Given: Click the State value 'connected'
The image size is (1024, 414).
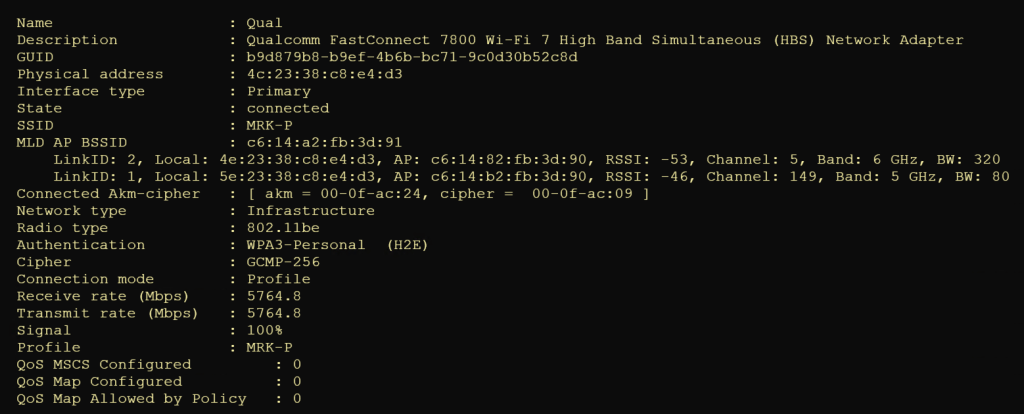Looking at the screenshot, I should click(x=288, y=108).
